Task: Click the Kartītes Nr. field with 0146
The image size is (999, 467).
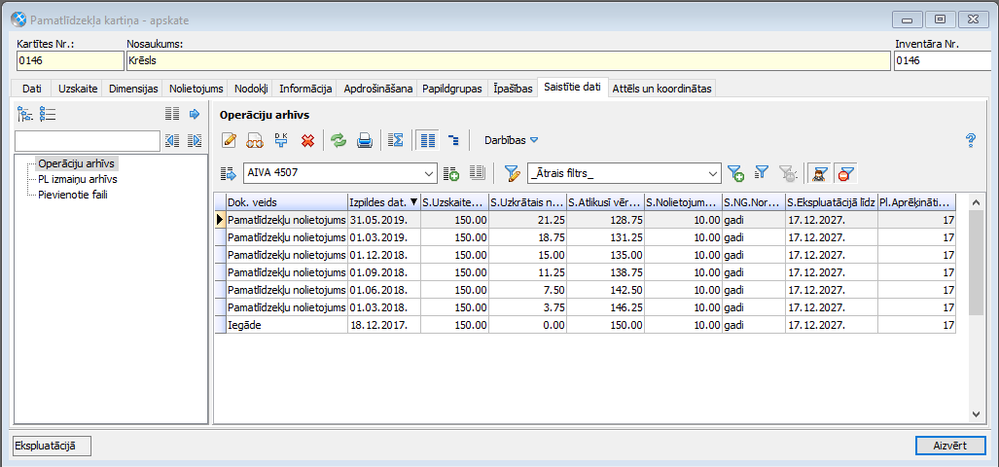Action: pos(69,61)
